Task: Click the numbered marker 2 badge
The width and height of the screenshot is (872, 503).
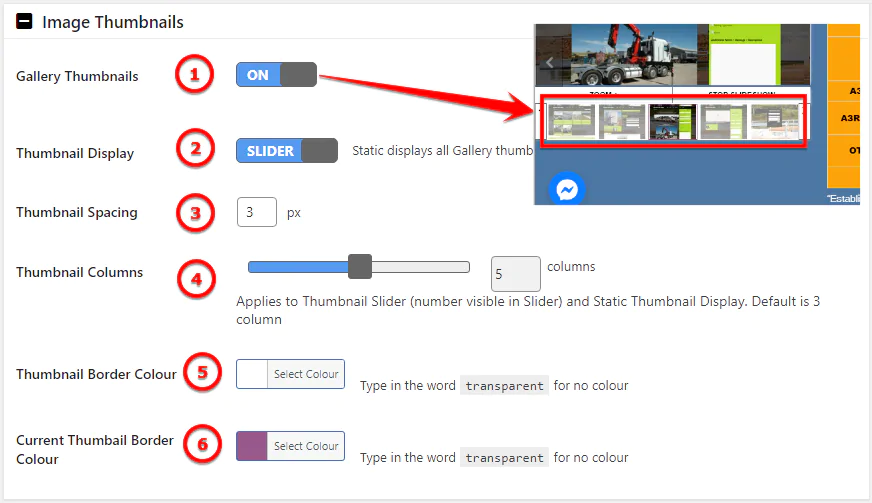Action: (196, 150)
